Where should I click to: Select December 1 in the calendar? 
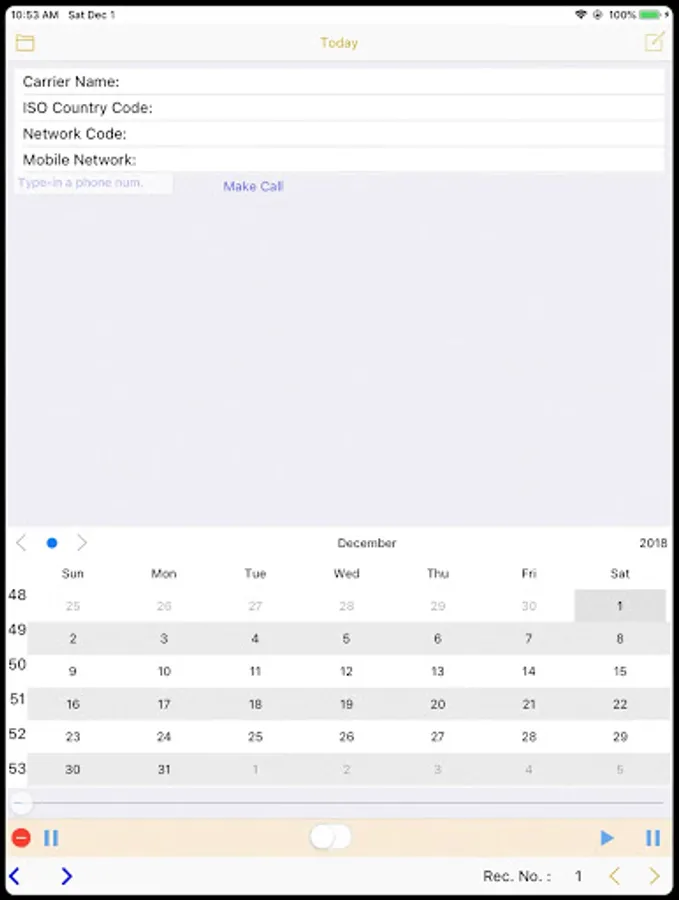tap(620, 605)
